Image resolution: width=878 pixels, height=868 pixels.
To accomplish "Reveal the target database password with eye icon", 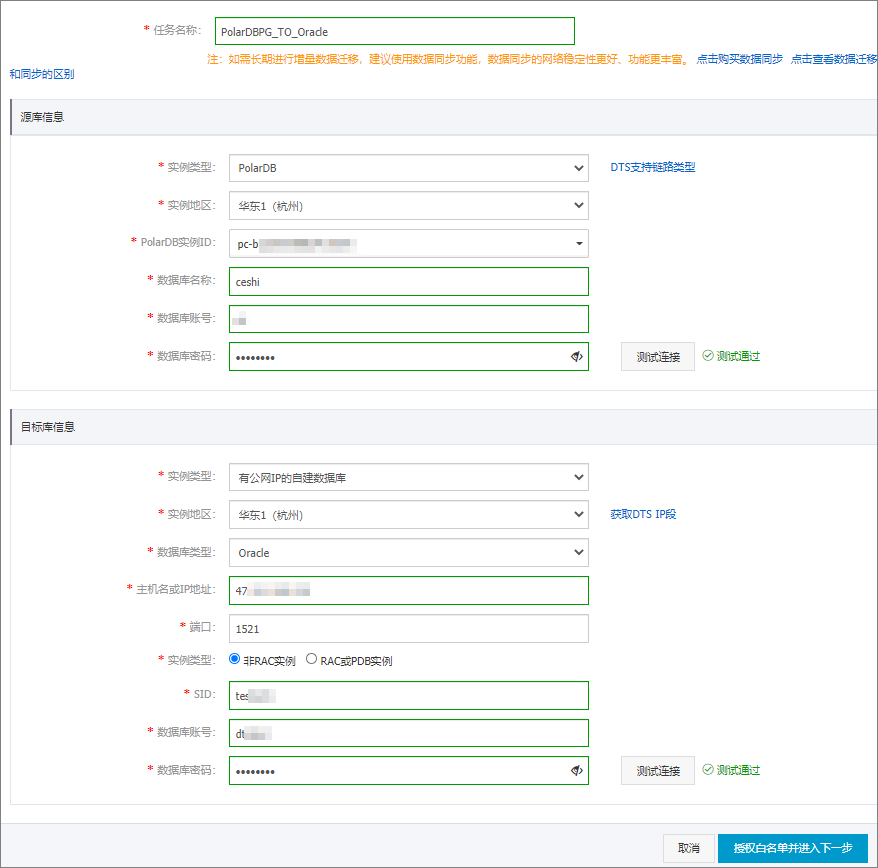I will pyautogui.click(x=576, y=771).
